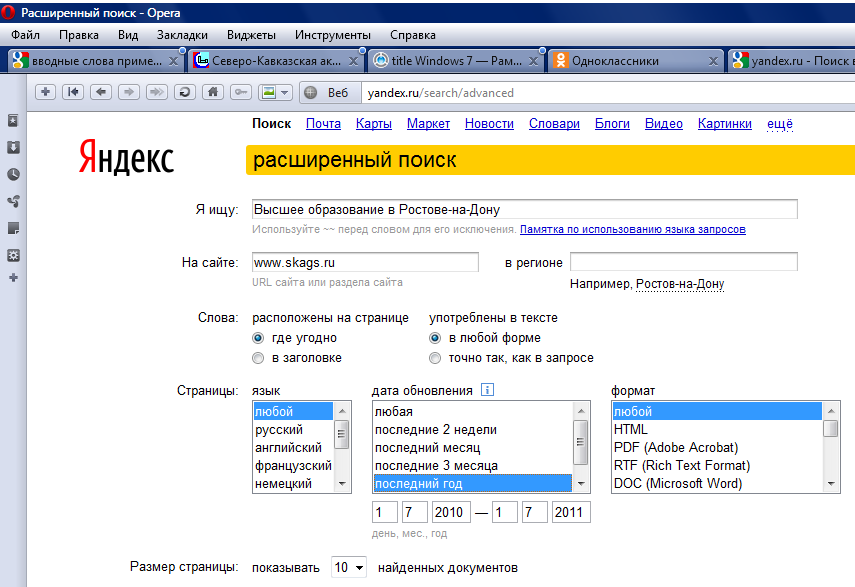Open the Маркет link
Viewport: 855px width, 587px height.
pyautogui.click(x=428, y=124)
